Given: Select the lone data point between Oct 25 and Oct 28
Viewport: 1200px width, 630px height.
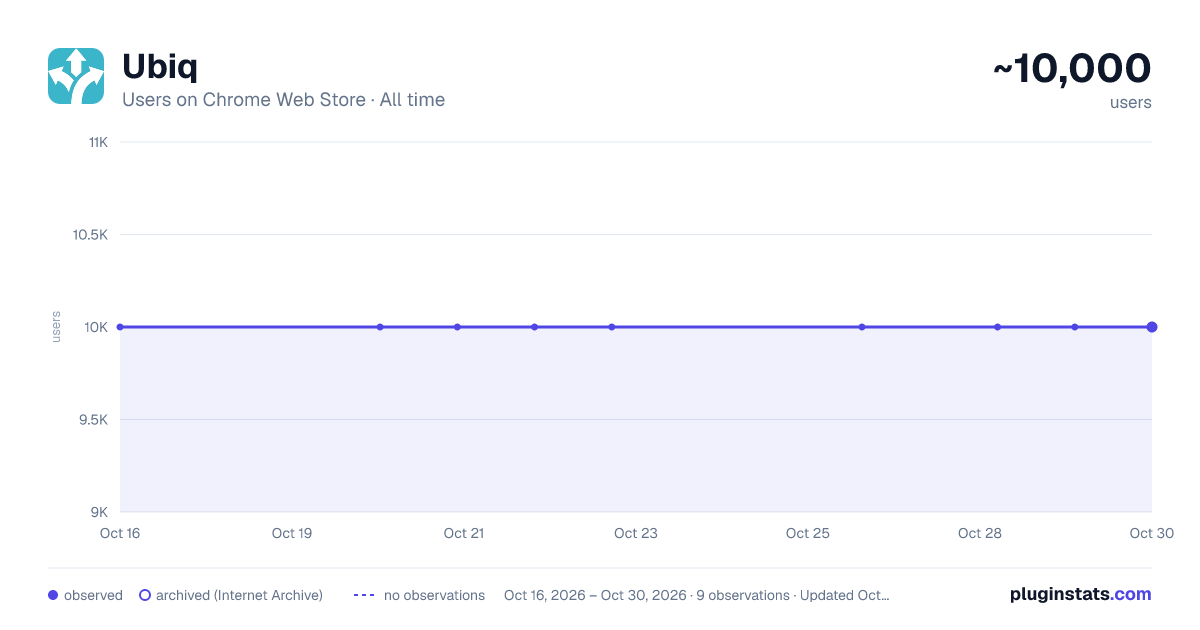Looking at the screenshot, I should tap(862, 327).
